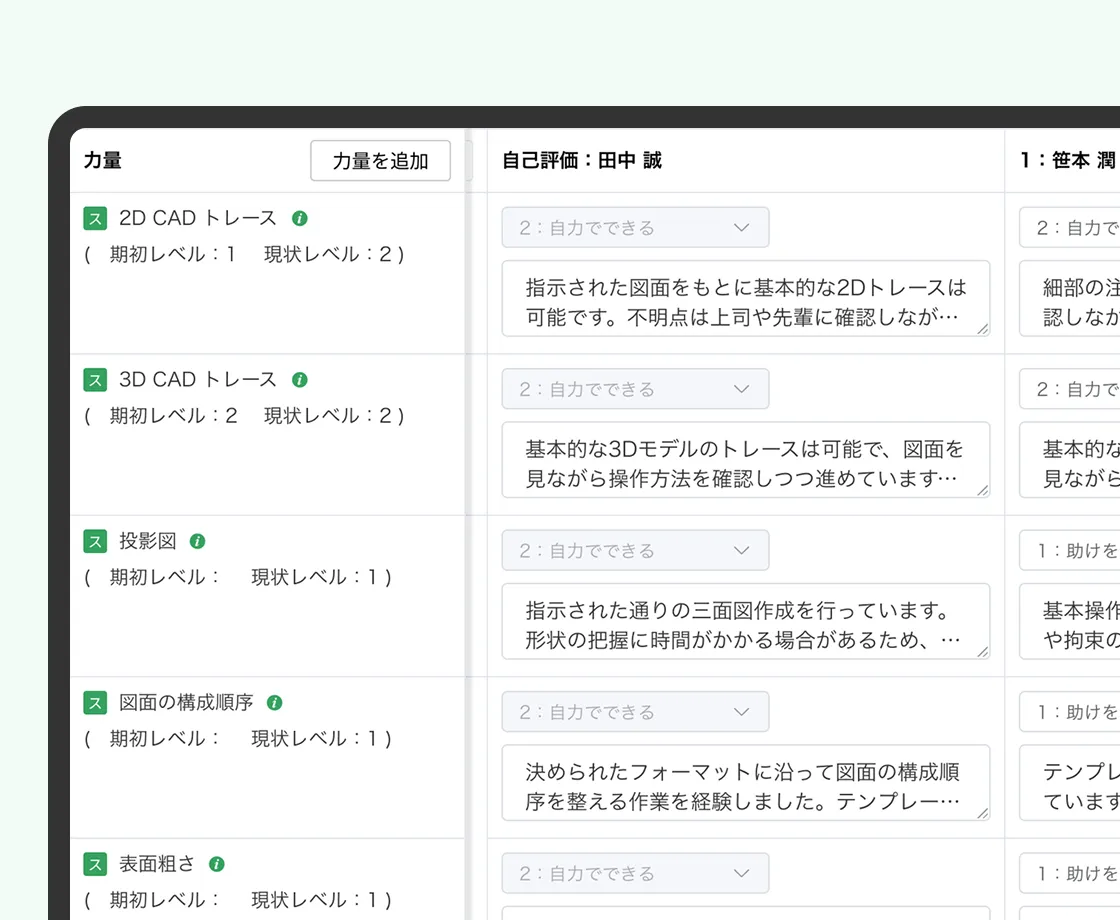Click info icon next to 表面粗さ

click(x=217, y=864)
